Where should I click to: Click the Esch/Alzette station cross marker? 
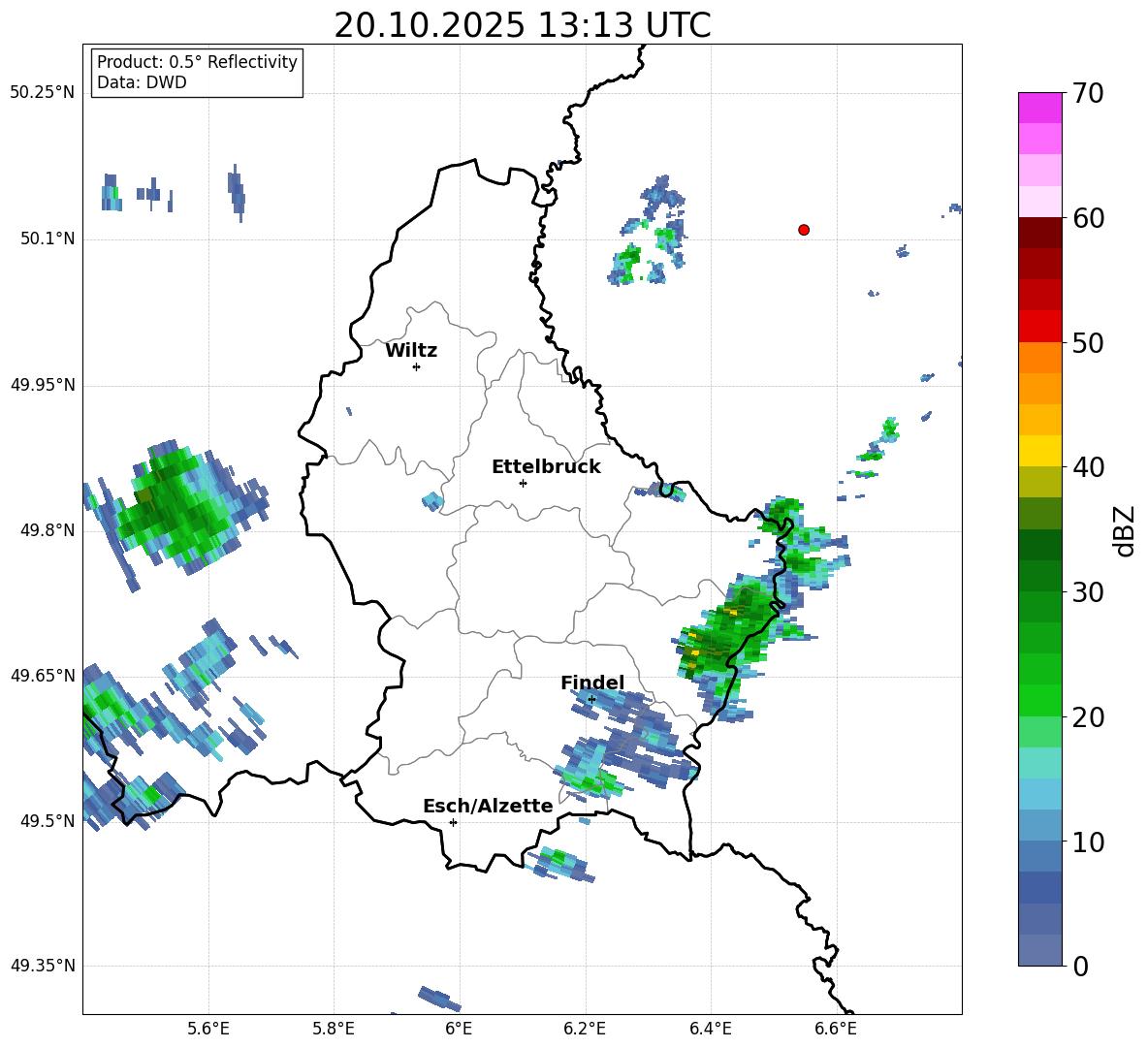coord(453,822)
